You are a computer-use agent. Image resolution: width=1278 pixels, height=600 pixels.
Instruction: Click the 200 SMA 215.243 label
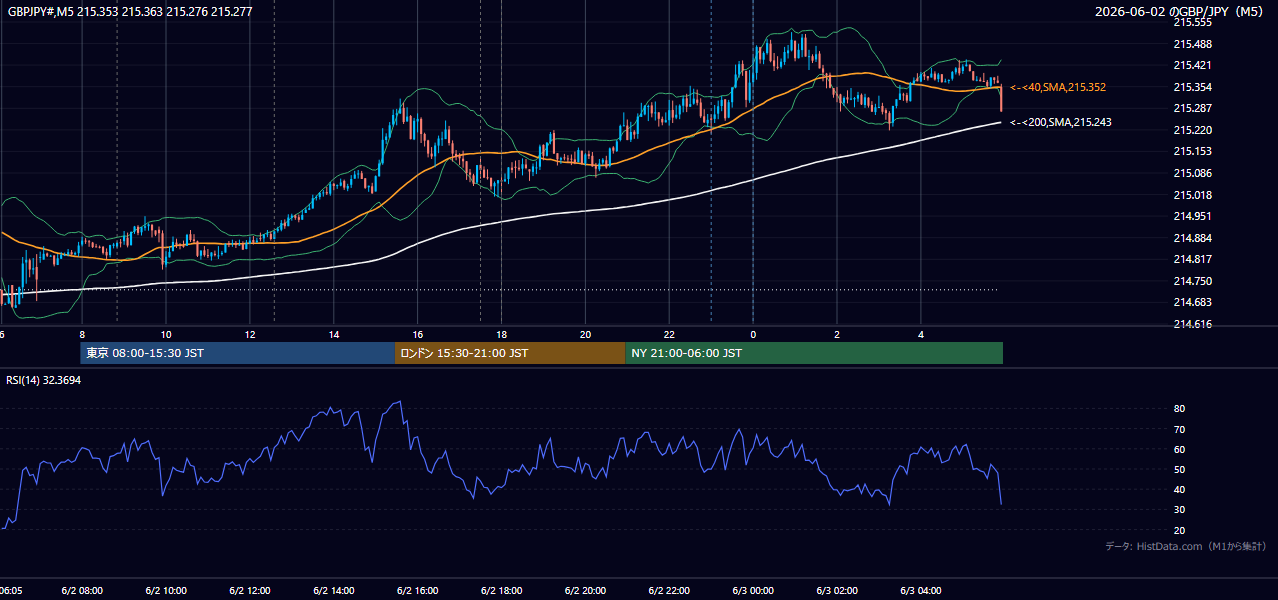click(x=1061, y=122)
